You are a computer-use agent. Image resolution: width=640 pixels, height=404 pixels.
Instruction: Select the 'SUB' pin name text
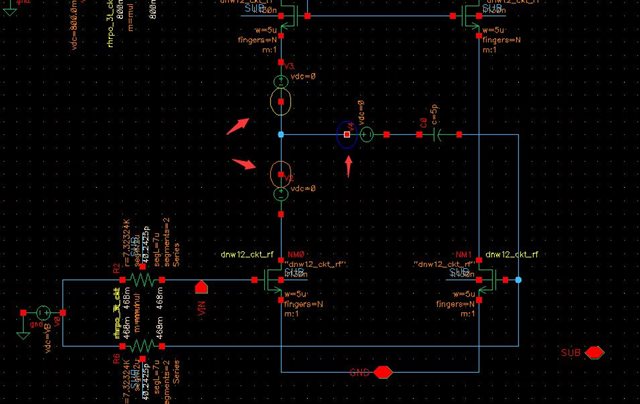[x=571, y=353]
